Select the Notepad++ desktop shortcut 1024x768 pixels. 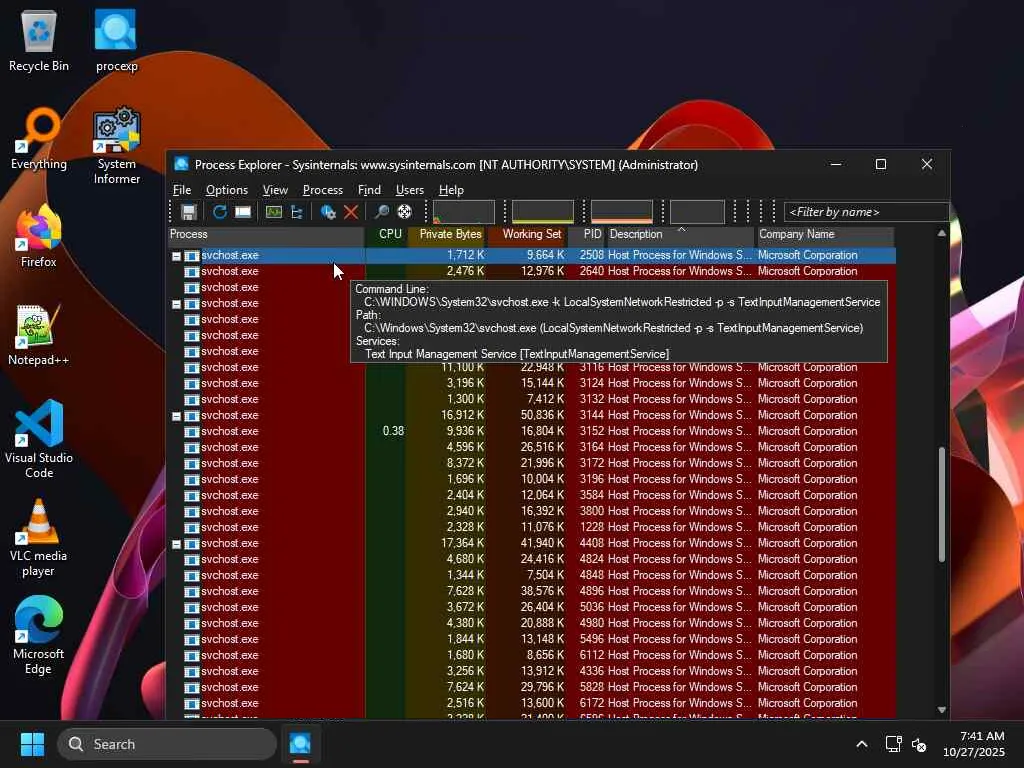[x=39, y=334]
